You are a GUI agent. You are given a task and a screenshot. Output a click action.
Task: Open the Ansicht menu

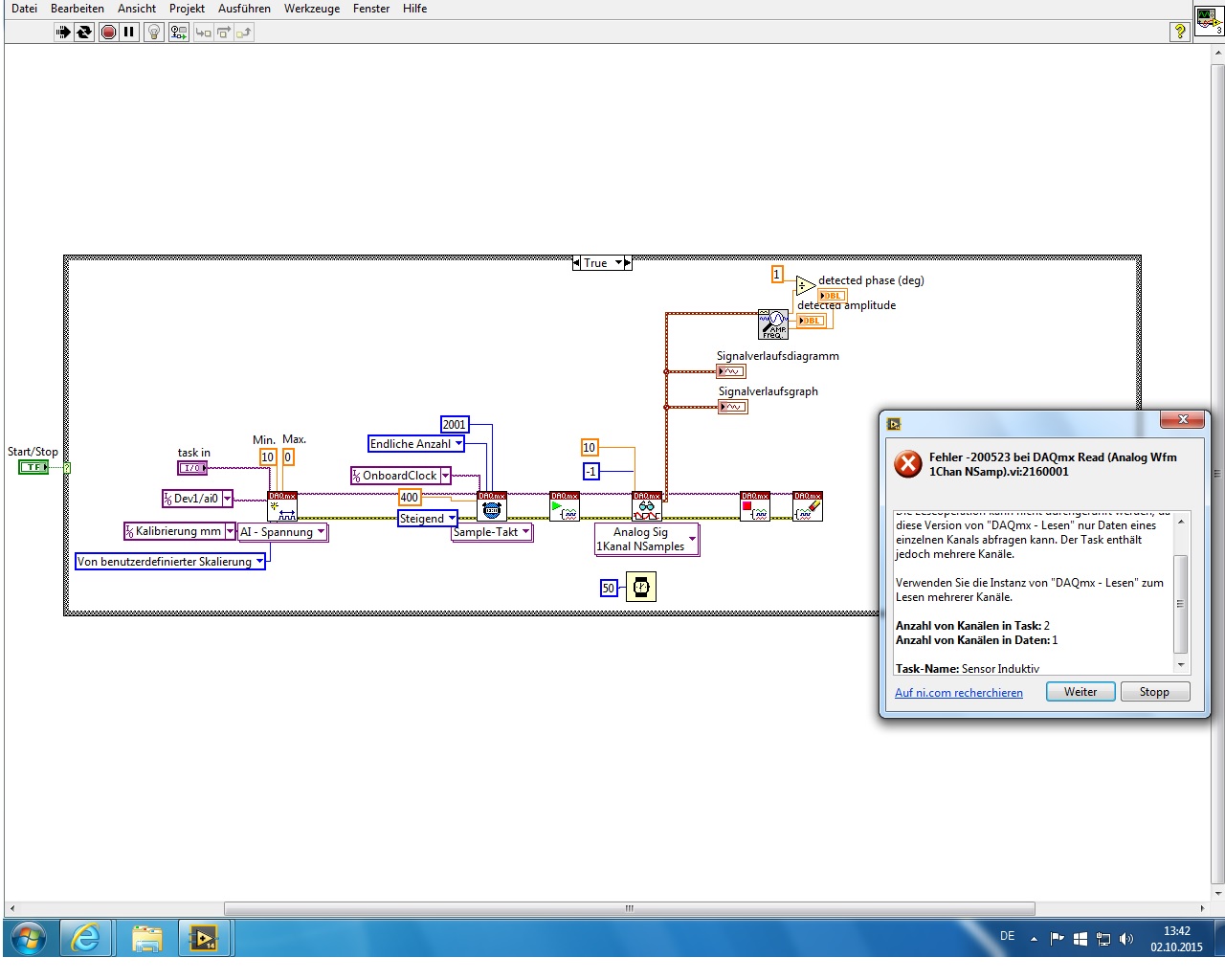pos(137,9)
